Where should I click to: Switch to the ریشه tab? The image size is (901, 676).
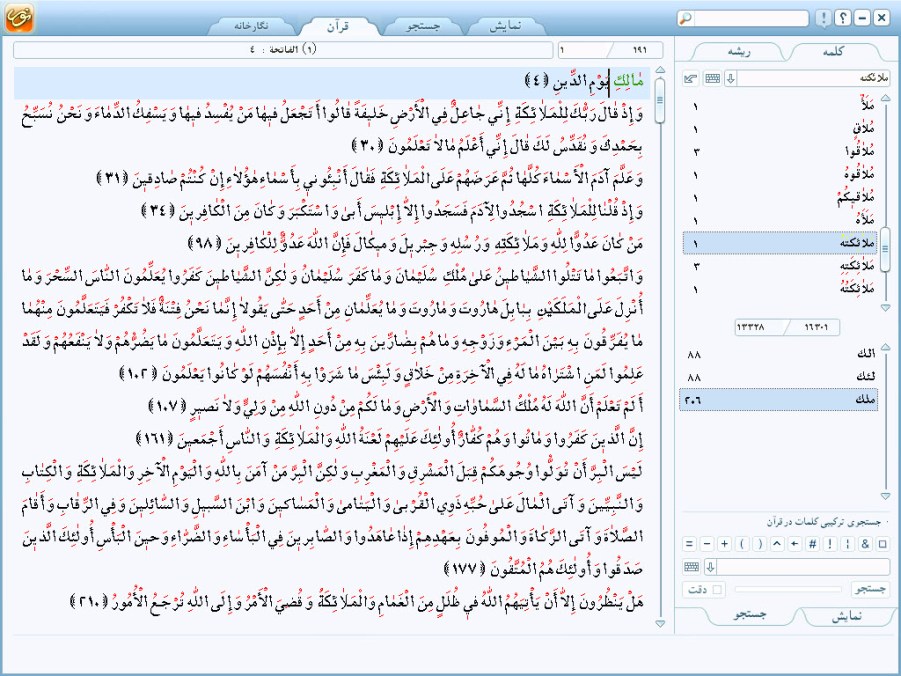738,52
